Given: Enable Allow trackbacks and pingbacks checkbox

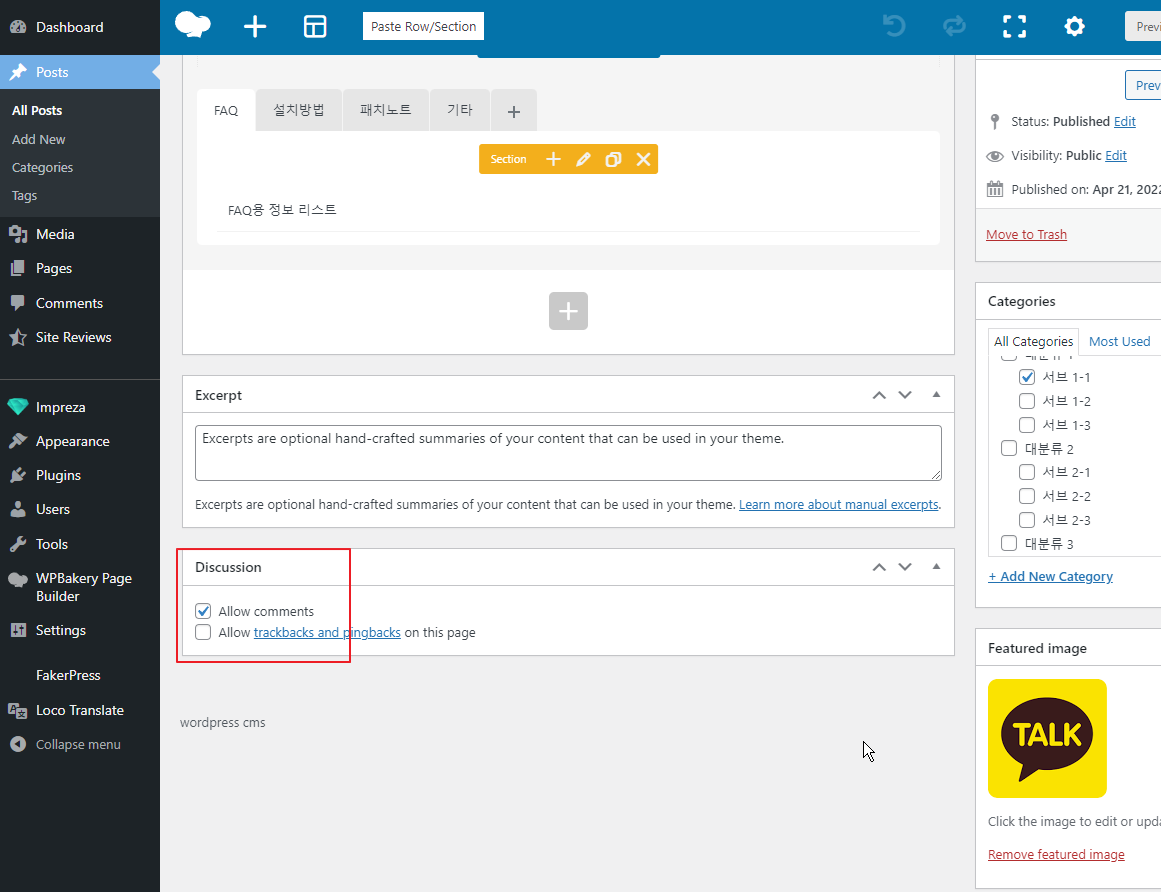Looking at the screenshot, I should [x=203, y=632].
